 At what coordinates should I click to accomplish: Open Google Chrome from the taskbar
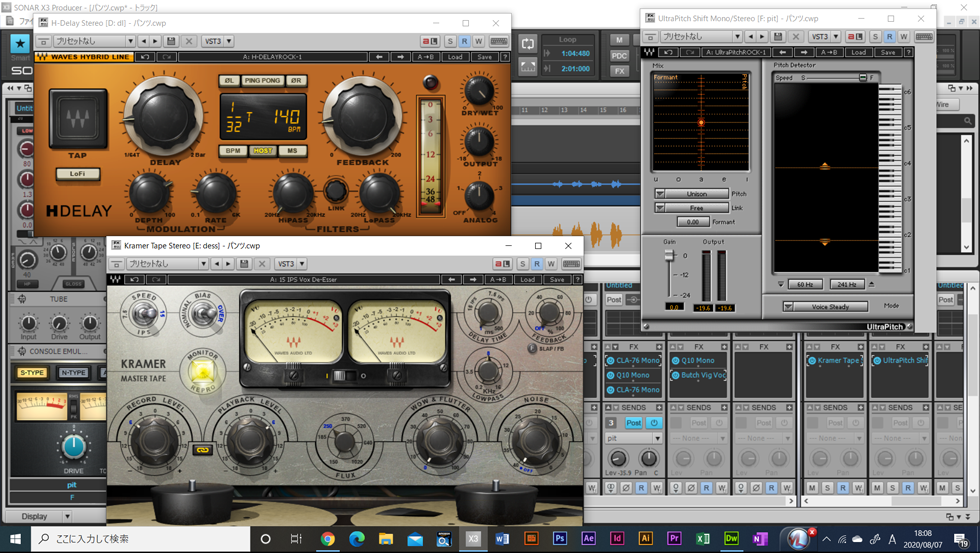coord(328,539)
